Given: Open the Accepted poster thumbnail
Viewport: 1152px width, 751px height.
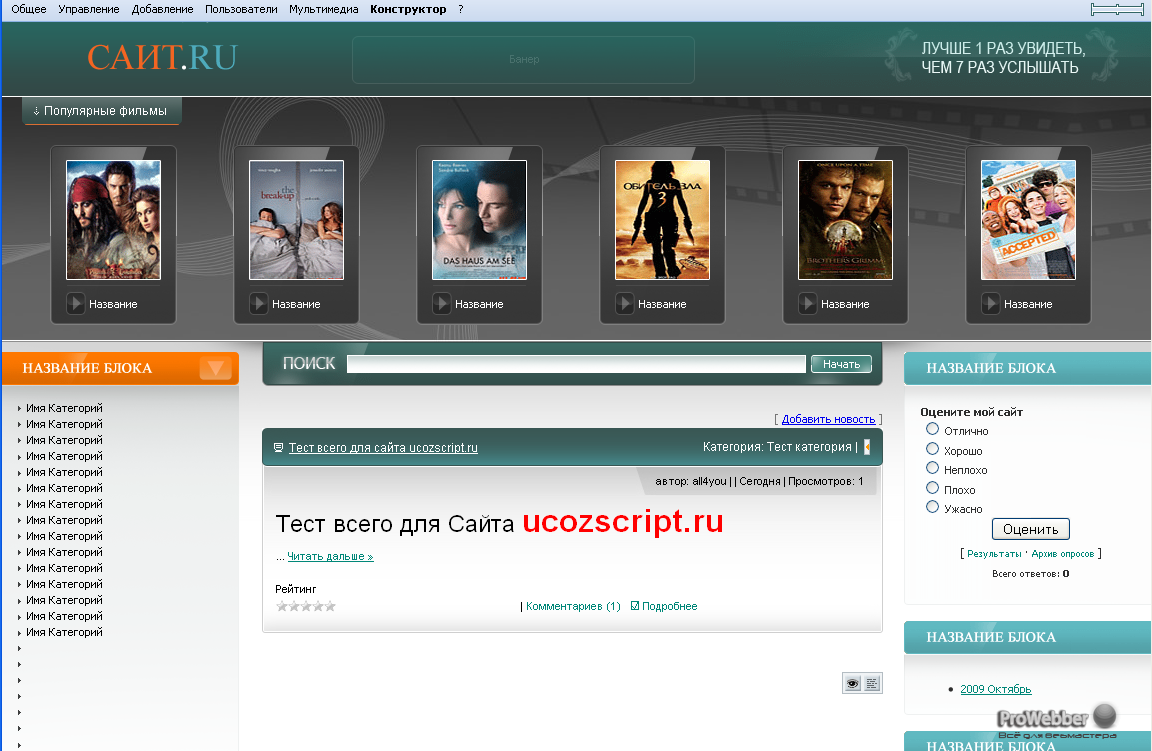Looking at the screenshot, I should (1028, 220).
